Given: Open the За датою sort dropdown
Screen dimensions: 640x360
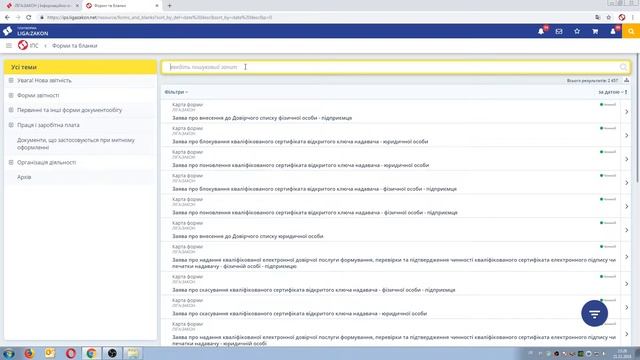Looking at the screenshot, I should click(612, 92).
